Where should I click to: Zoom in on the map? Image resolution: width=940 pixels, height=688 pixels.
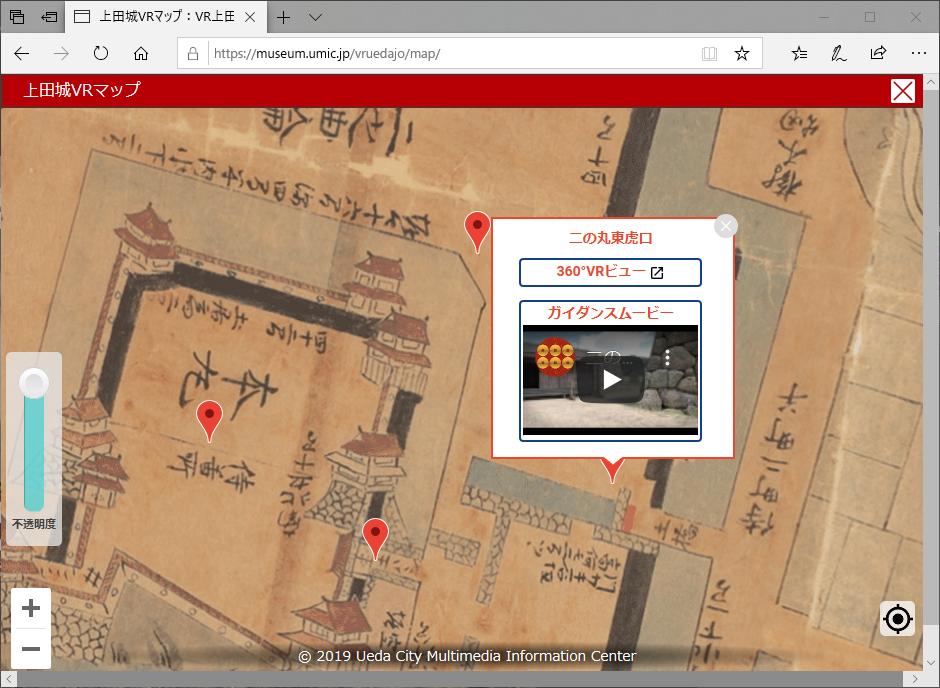(31, 608)
